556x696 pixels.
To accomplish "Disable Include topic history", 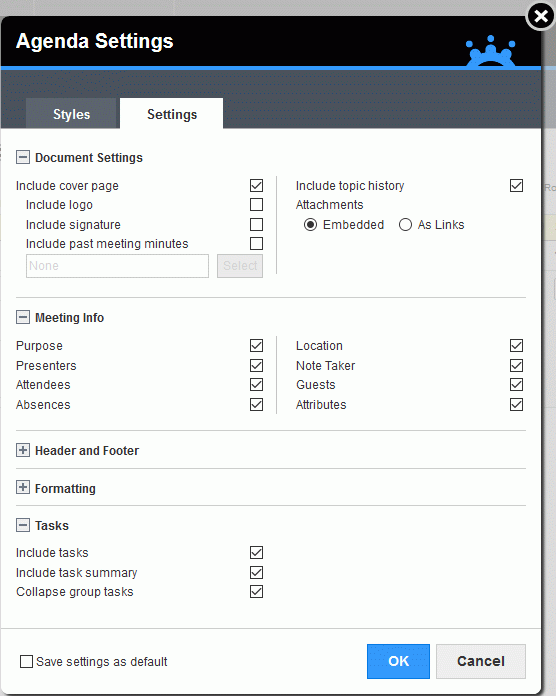I will coord(517,186).
